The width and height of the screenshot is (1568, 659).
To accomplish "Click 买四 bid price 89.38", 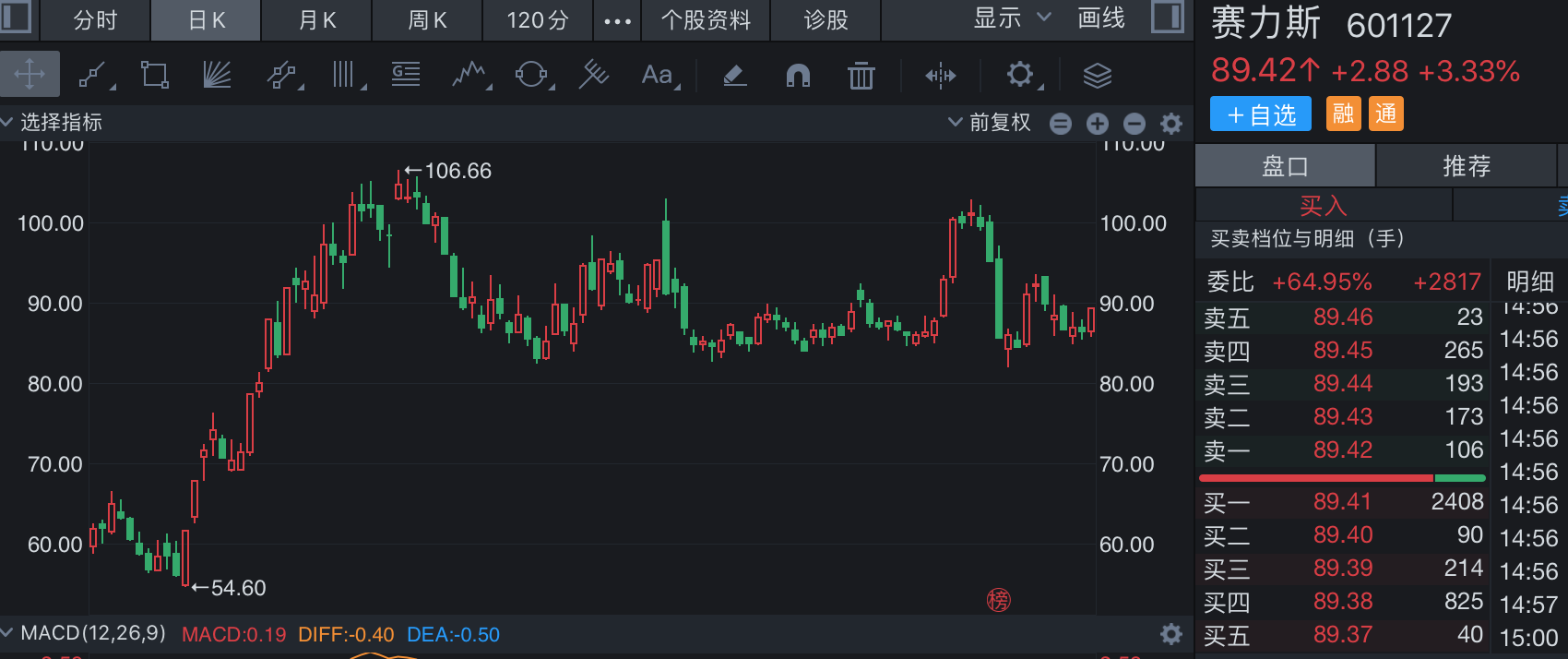I will pos(1343,602).
